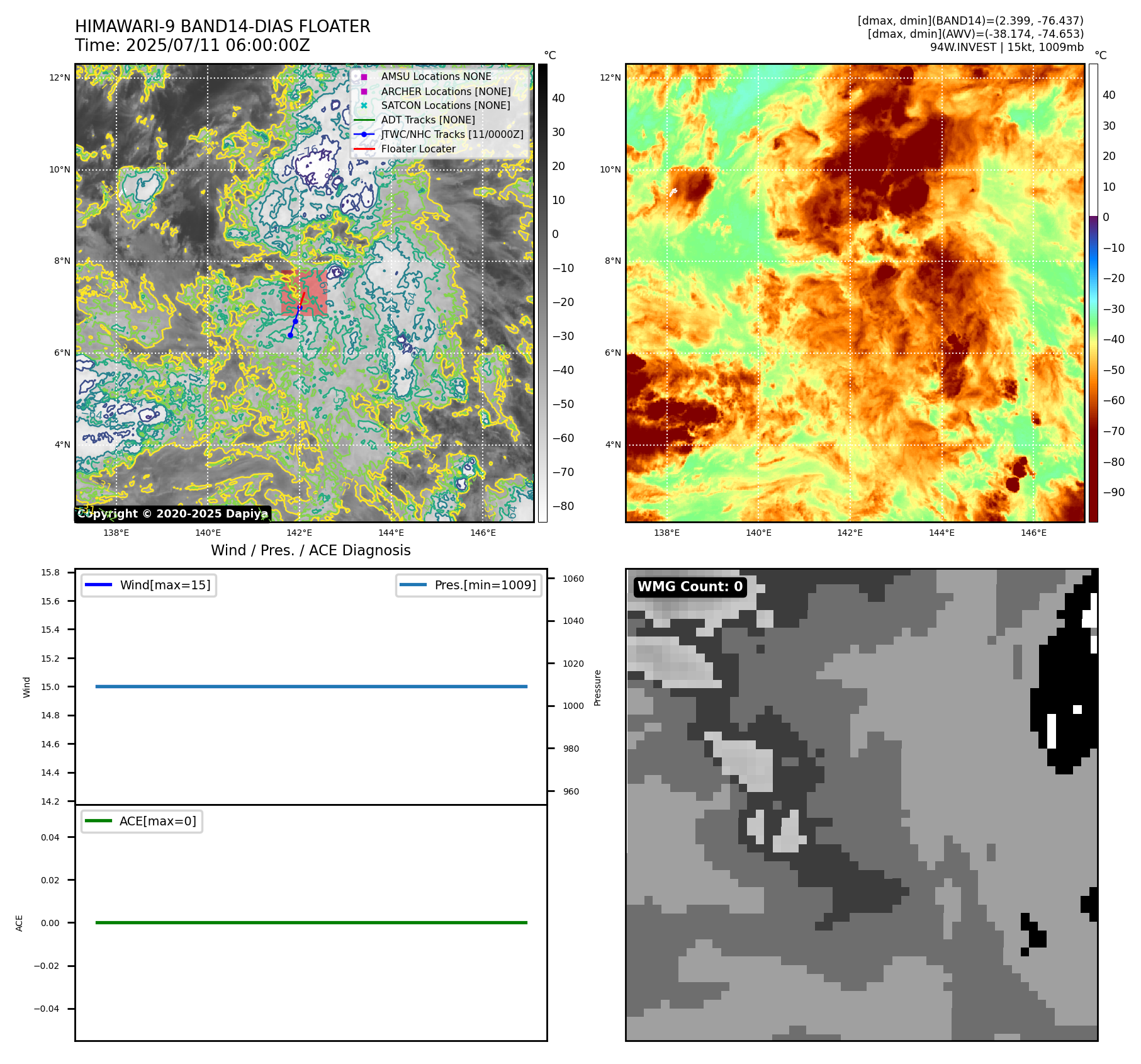Click the Copyright 2020-2025 Dapiya label

[173, 514]
